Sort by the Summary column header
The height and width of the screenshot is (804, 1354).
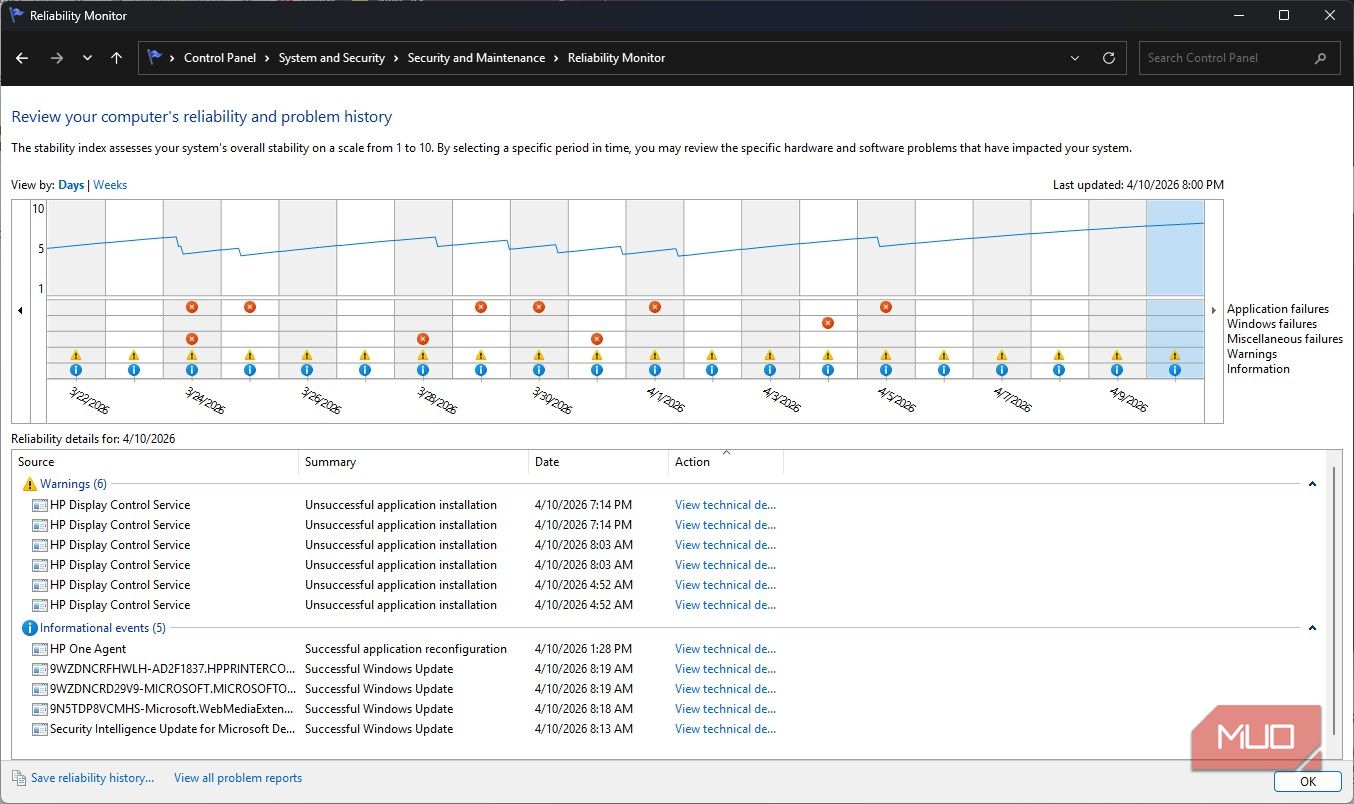point(413,462)
